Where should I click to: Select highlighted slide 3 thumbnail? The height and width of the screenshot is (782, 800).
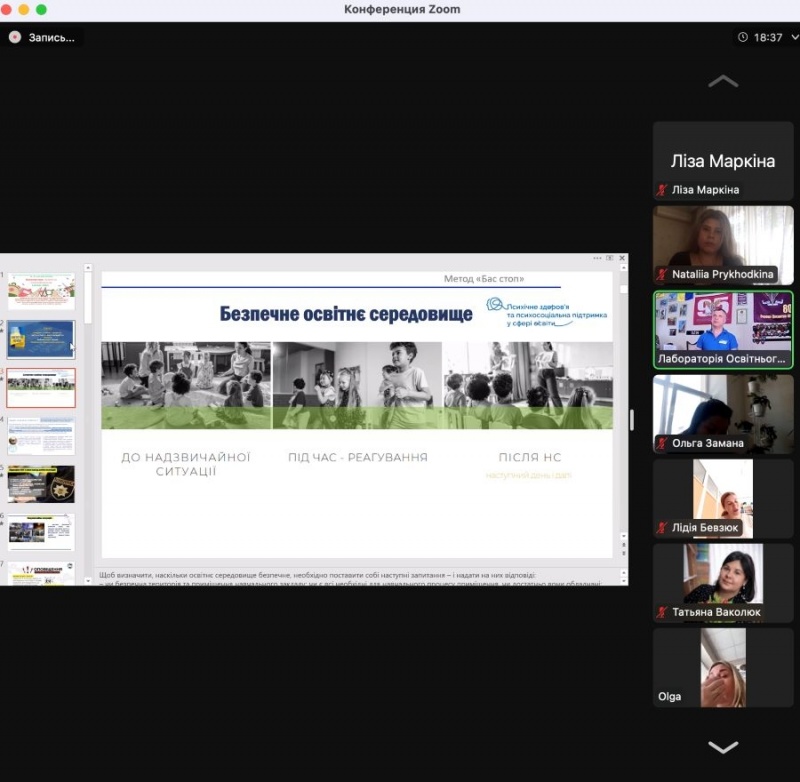(41, 388)
